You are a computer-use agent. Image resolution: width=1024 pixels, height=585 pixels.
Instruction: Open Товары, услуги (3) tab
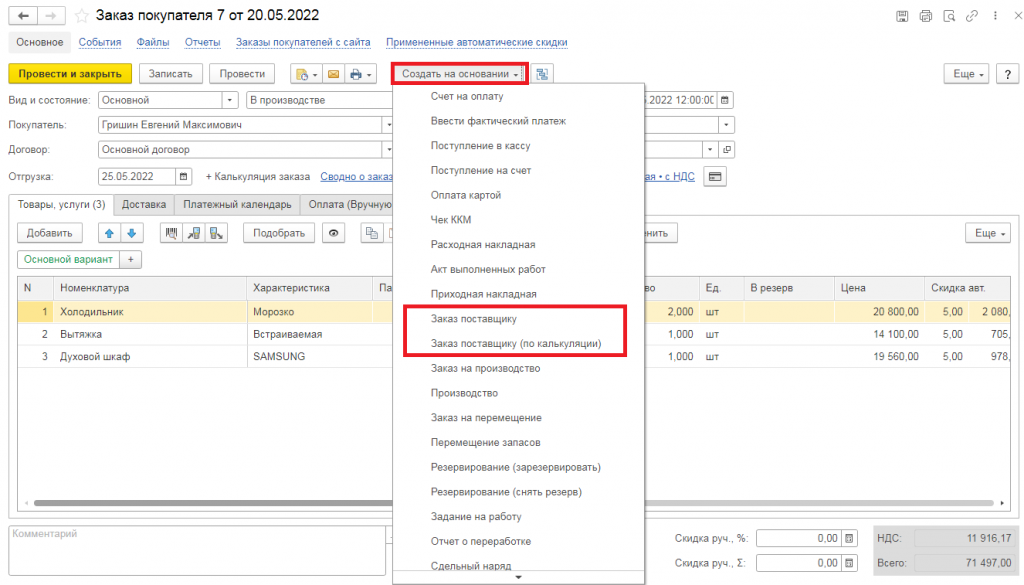pyautogui.click(x=61, y=204)
